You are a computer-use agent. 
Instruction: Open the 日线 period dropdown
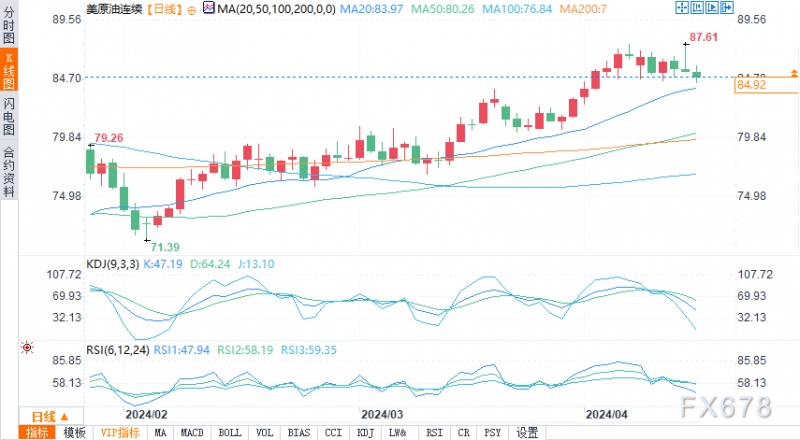point(50,417)
